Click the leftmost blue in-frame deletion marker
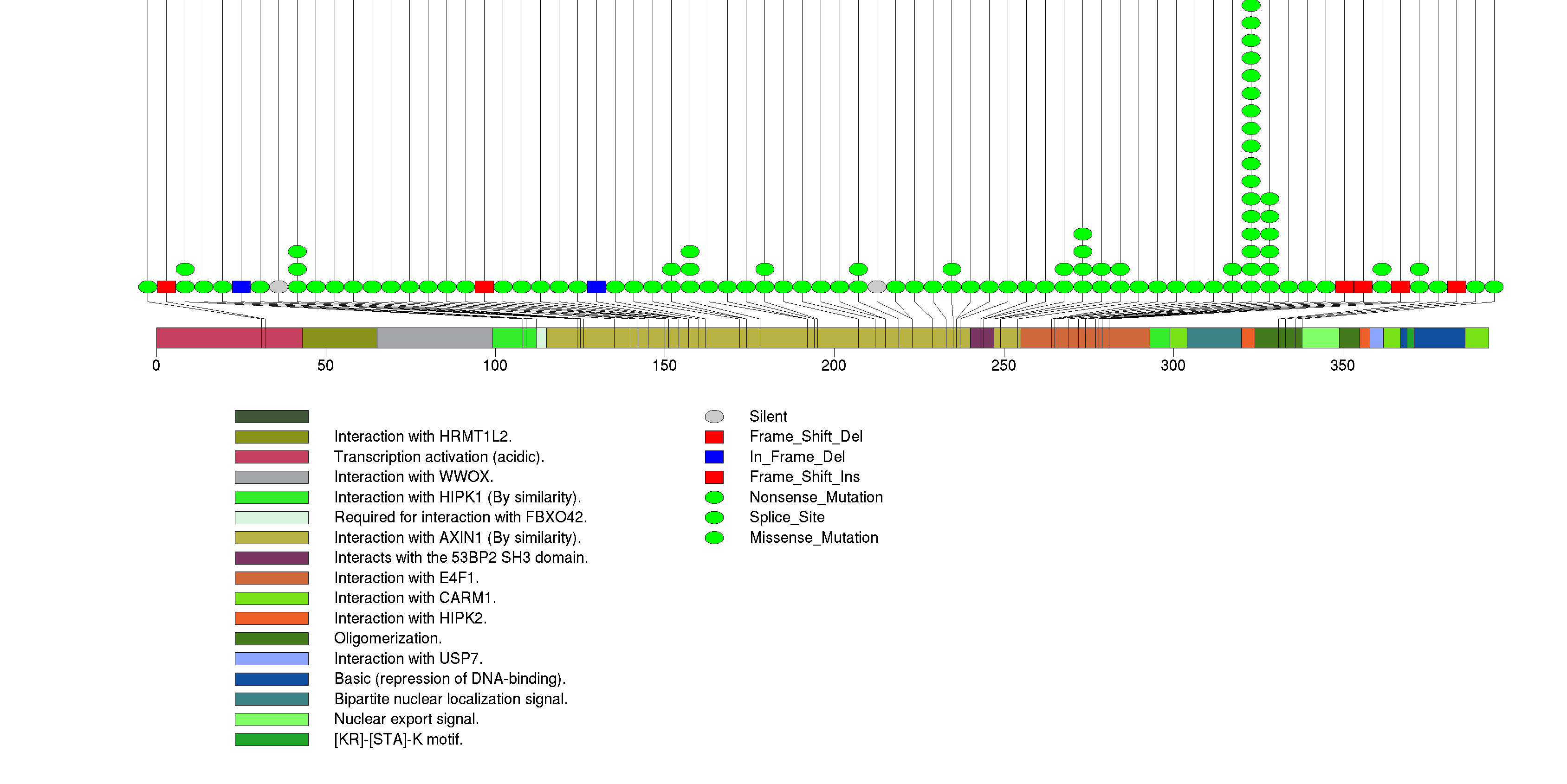Image resolution: width=1567 pixels, height=784 pixels. pos(241,287)
